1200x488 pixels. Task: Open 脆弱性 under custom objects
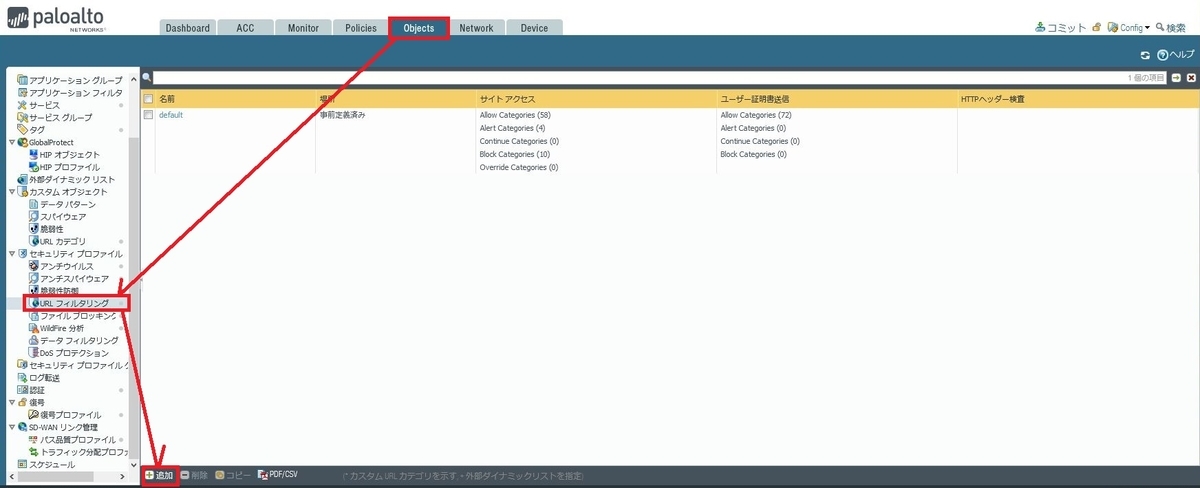[x=45, y=229]
